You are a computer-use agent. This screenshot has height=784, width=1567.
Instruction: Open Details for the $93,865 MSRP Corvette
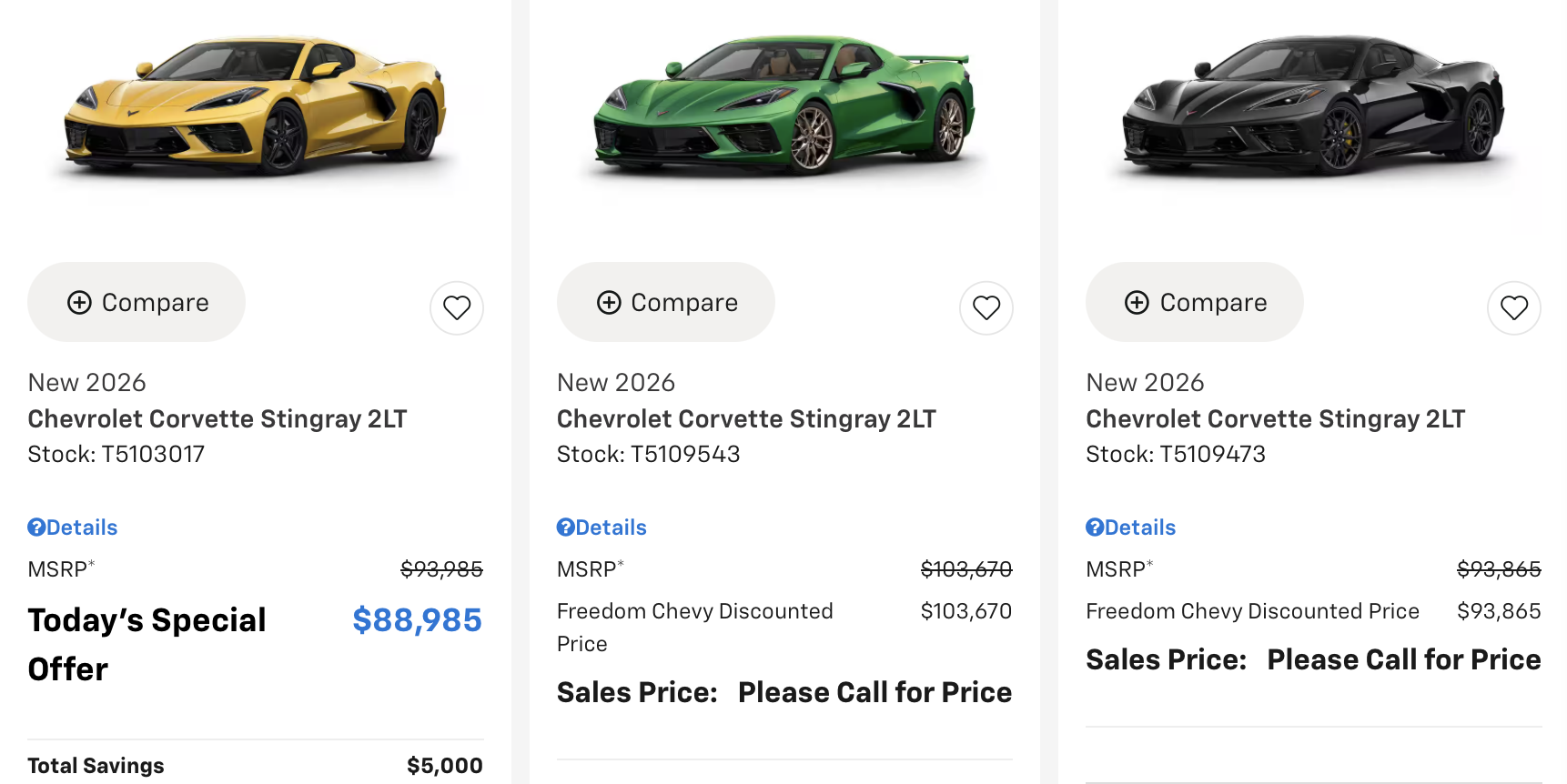pos(1131,528)
